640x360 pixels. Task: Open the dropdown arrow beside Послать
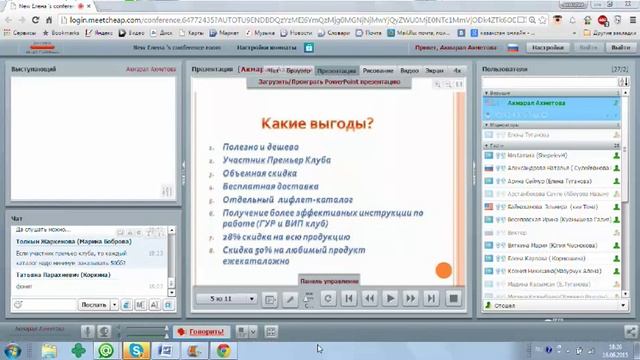click(114, 305)
